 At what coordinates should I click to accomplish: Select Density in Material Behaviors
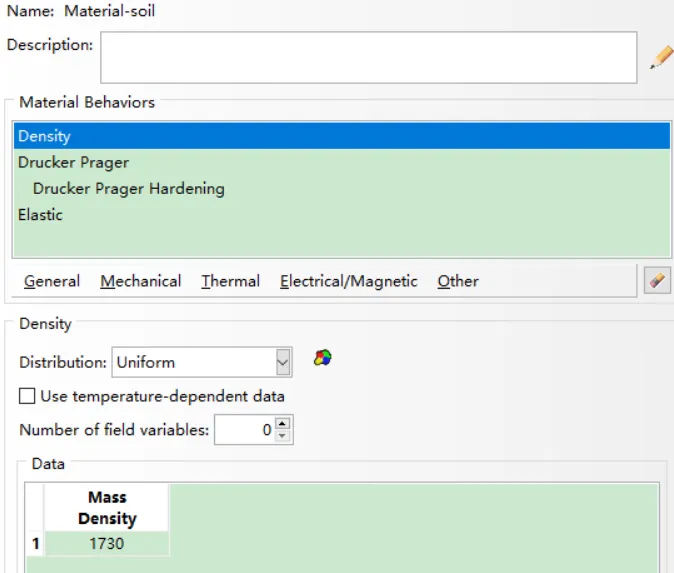pyautogui.click(x=342, y=136)
